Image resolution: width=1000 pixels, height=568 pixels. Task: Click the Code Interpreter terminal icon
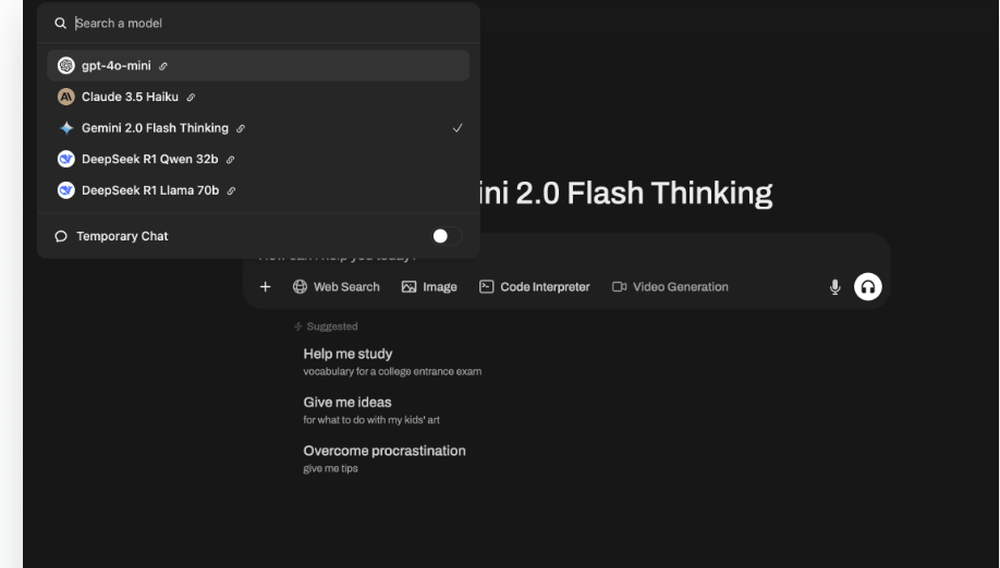(x=487, y=287)
